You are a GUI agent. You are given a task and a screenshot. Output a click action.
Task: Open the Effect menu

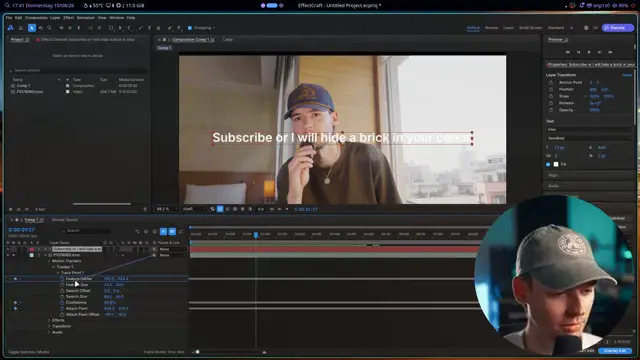69,18
